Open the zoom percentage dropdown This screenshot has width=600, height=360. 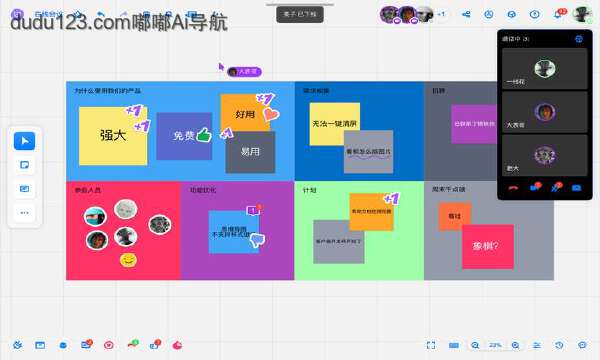click(x=495, y=345)
